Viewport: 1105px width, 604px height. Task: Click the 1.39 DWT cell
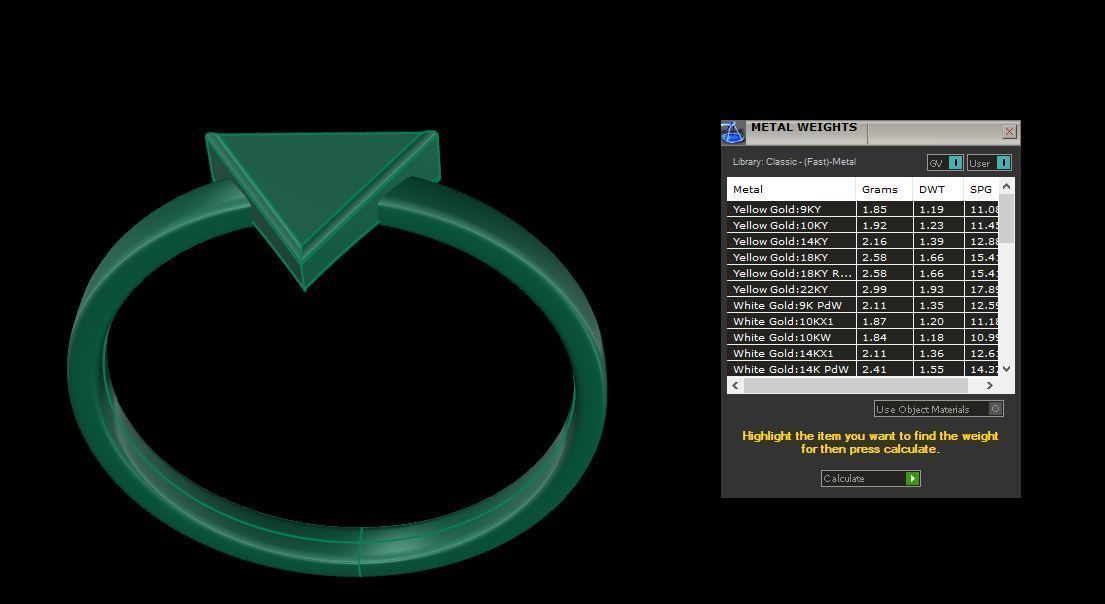point(938,241)
